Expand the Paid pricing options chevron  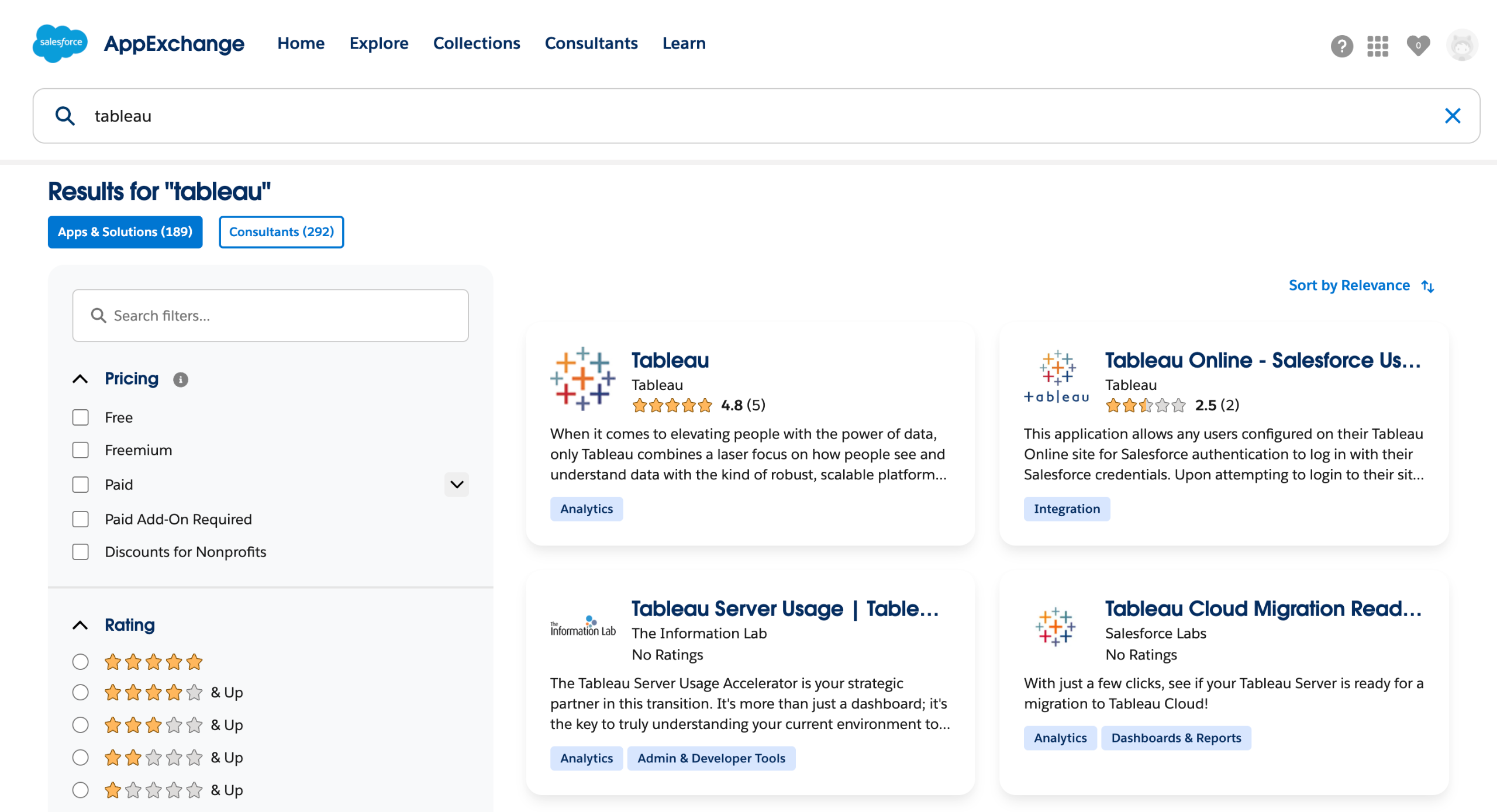point(457,485)
